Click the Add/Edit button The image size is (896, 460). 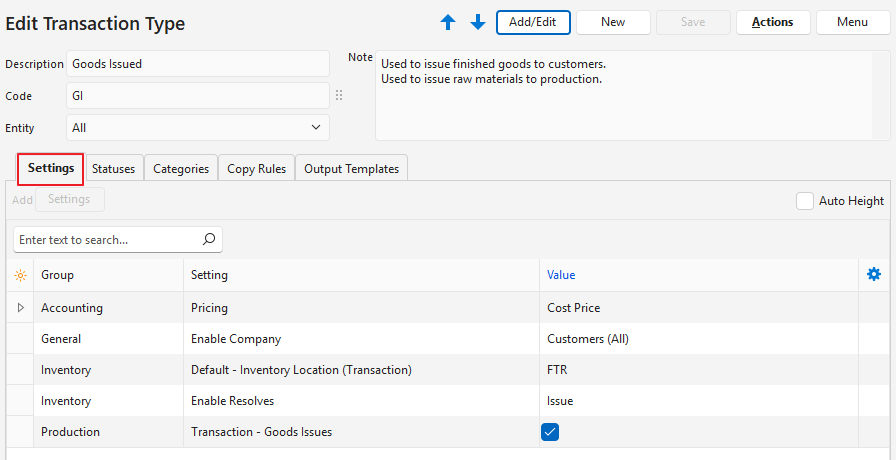click(x=533, y=22)
